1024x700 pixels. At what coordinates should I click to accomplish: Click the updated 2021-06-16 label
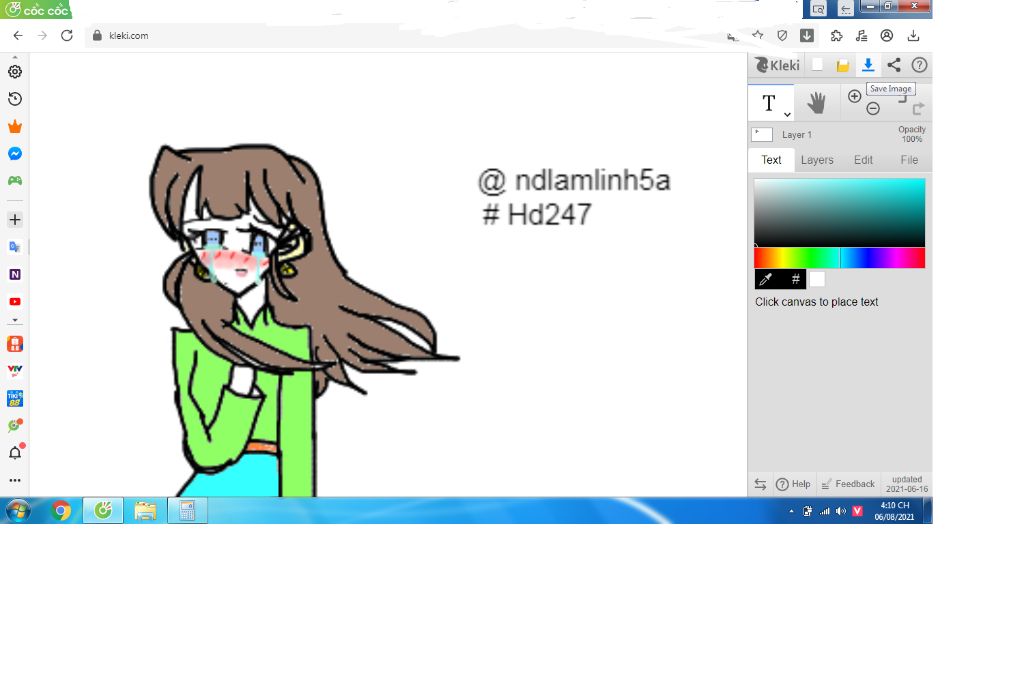click(x=906, y=484)
